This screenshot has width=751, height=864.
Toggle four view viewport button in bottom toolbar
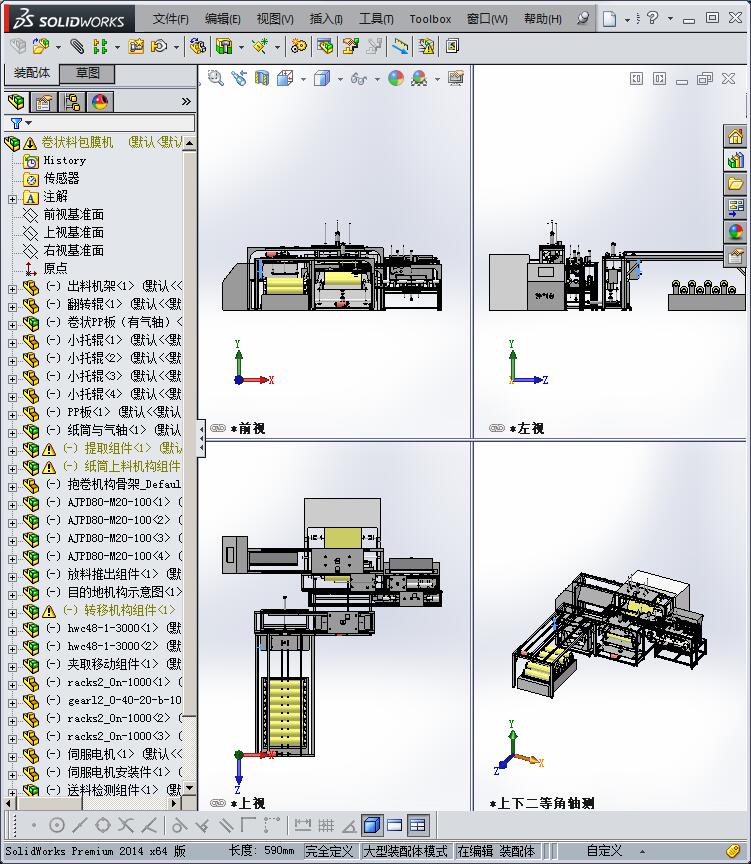click(418, 825)
